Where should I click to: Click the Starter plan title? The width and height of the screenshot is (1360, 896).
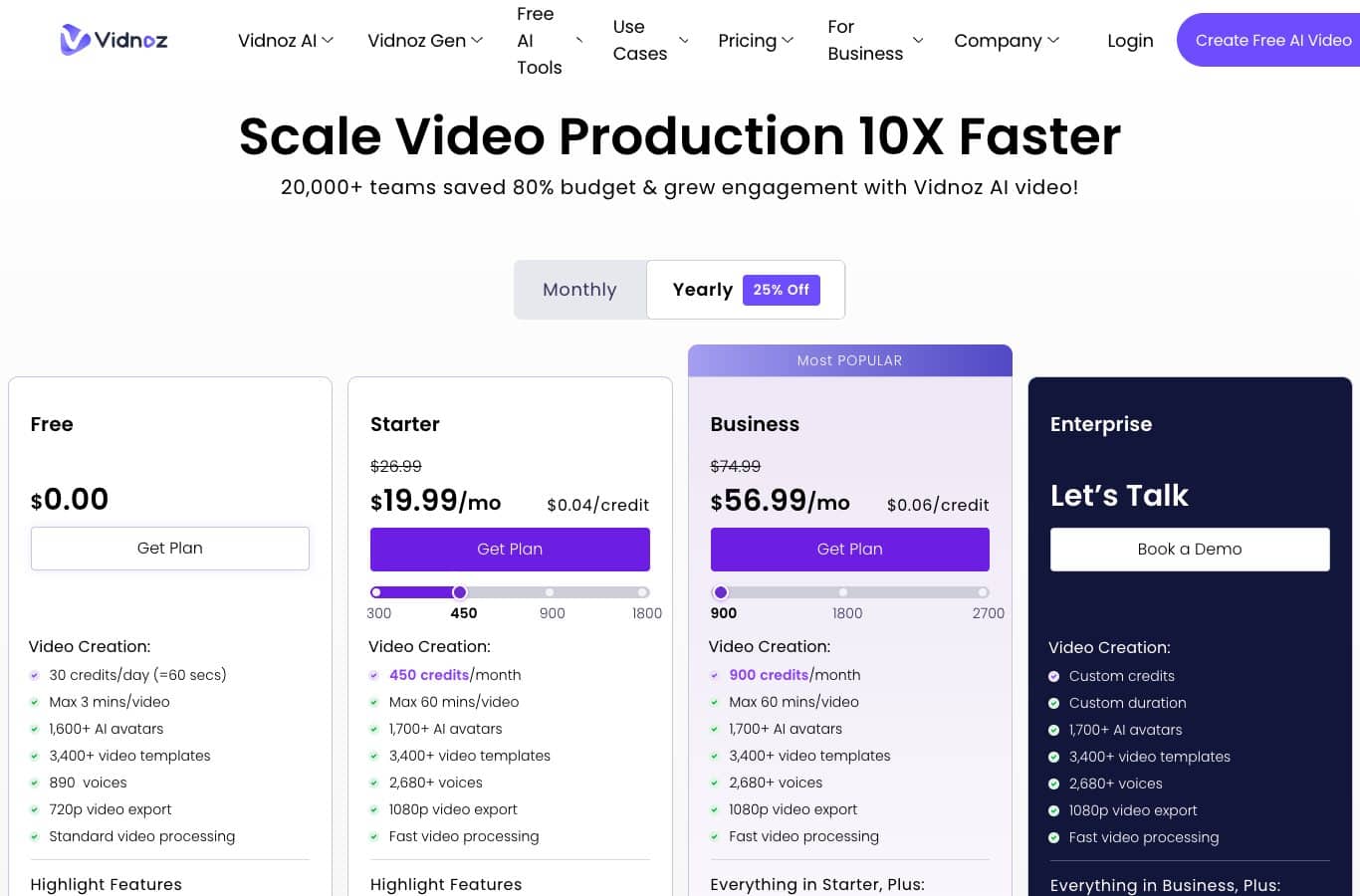coord(405,424)
